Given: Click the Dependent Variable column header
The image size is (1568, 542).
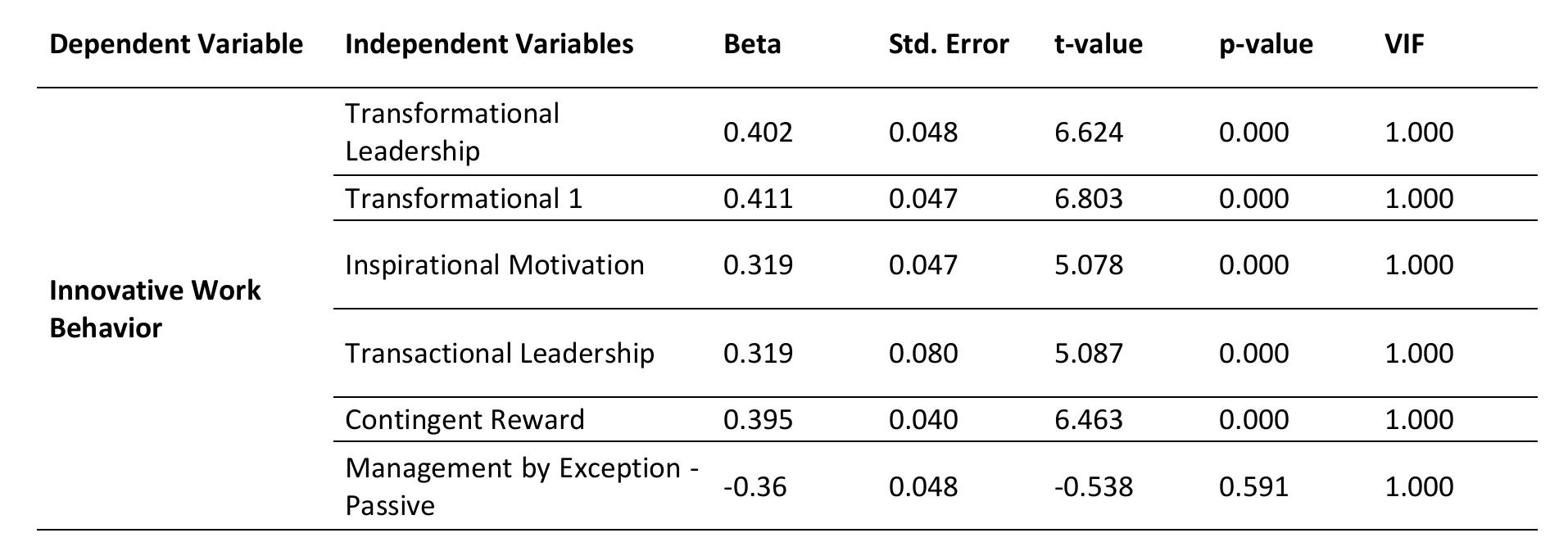Looking at the screenshot, I should click(176, 43).
